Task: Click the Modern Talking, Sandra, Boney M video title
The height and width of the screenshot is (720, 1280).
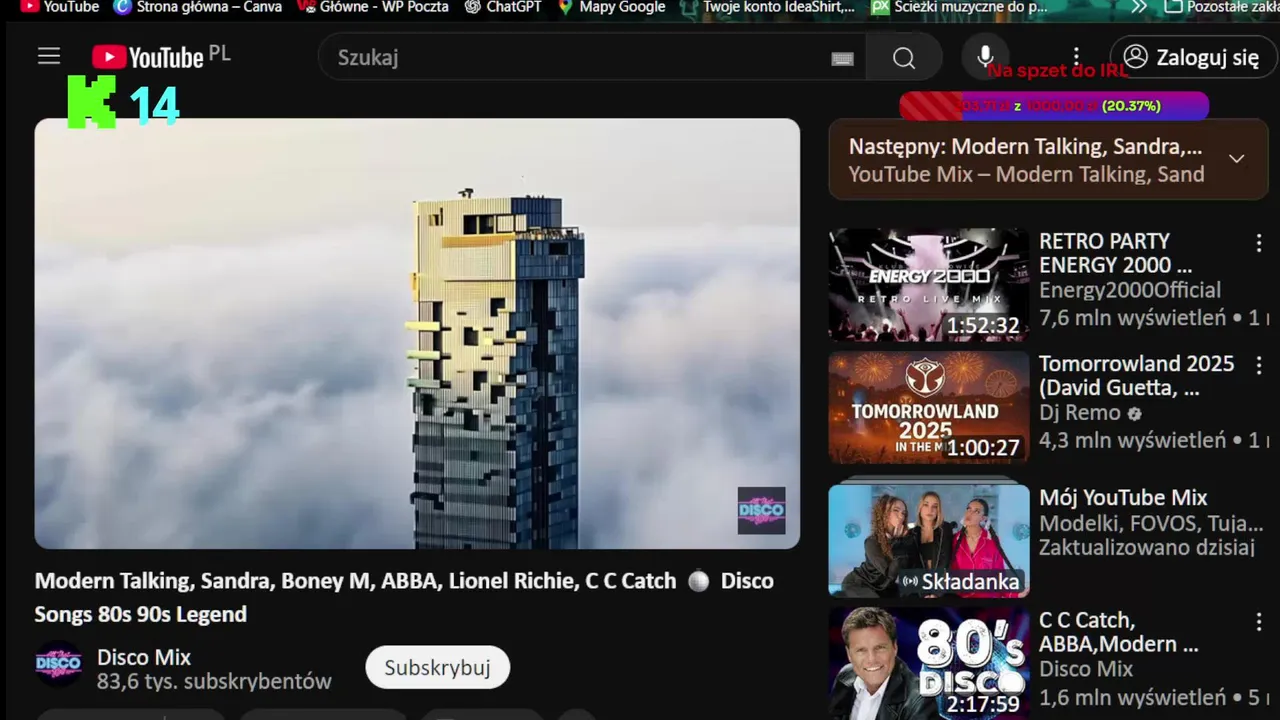Action: click(405, 597)
